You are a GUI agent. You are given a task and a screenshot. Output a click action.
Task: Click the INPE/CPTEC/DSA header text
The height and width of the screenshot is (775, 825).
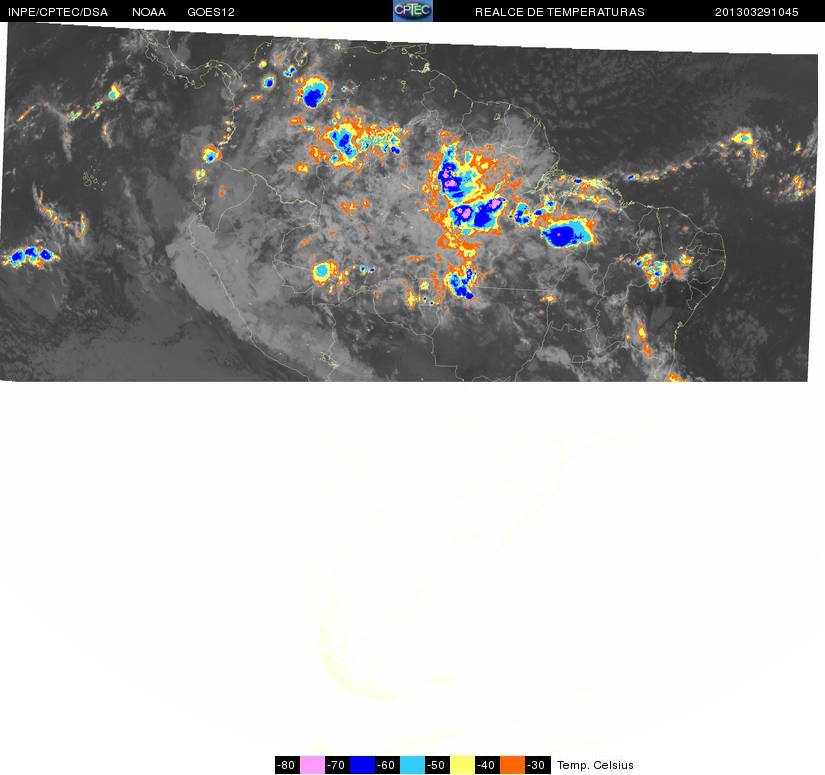[x=58, y=12]
